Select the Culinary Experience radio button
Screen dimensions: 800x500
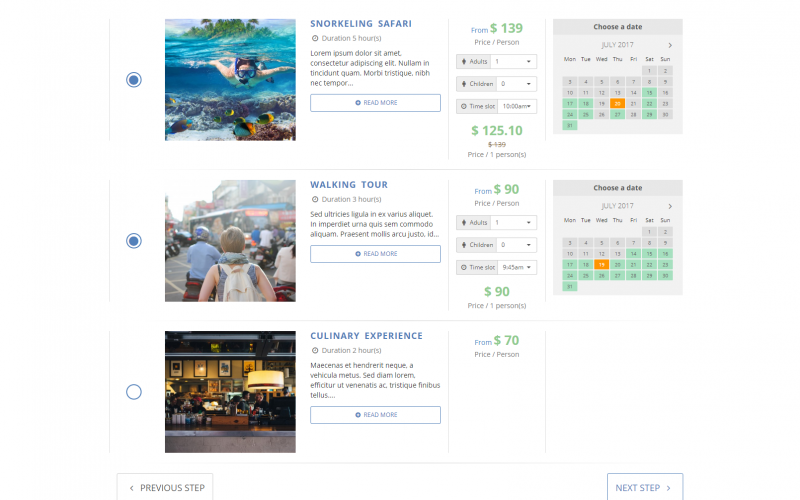(x=134, y=392)
